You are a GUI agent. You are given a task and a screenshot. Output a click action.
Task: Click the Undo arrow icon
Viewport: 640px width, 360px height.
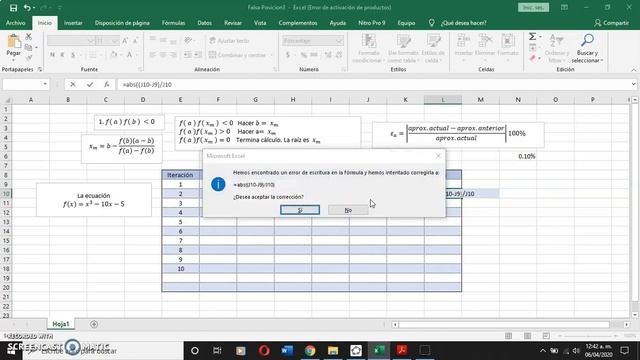(27, 7)
